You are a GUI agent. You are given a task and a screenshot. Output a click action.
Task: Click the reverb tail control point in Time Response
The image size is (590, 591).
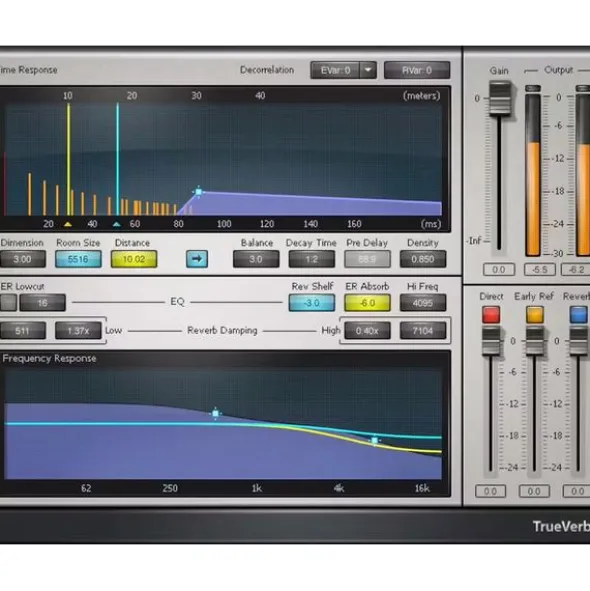pos(198,192)
